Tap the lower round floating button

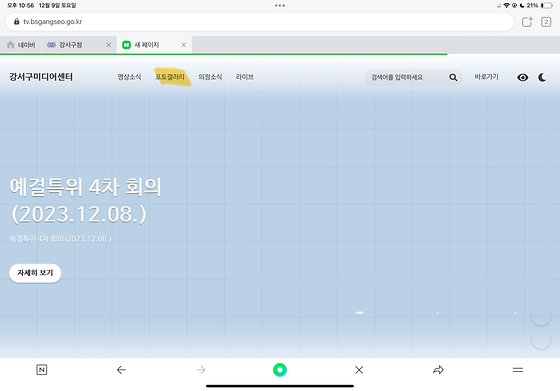click(x=541, y=340)
